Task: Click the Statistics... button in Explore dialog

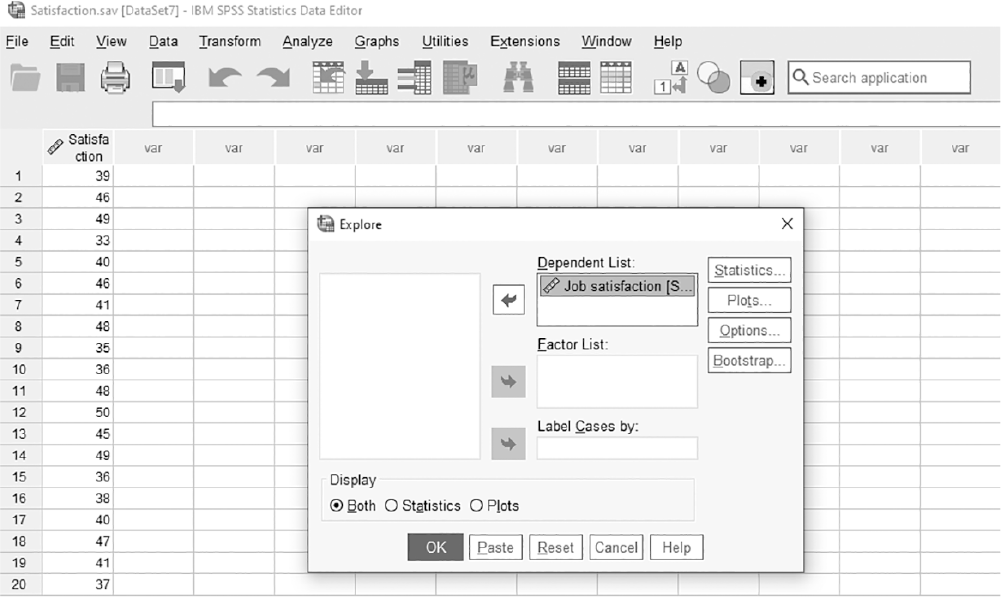Action: point(749,270)
